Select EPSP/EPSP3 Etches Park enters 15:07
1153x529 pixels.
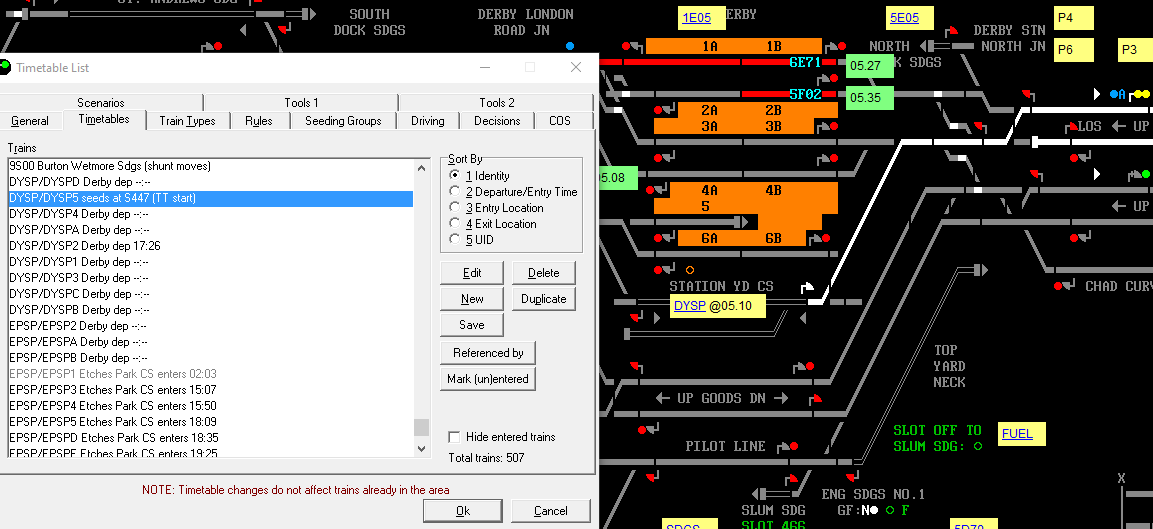(x=210, y=390)
